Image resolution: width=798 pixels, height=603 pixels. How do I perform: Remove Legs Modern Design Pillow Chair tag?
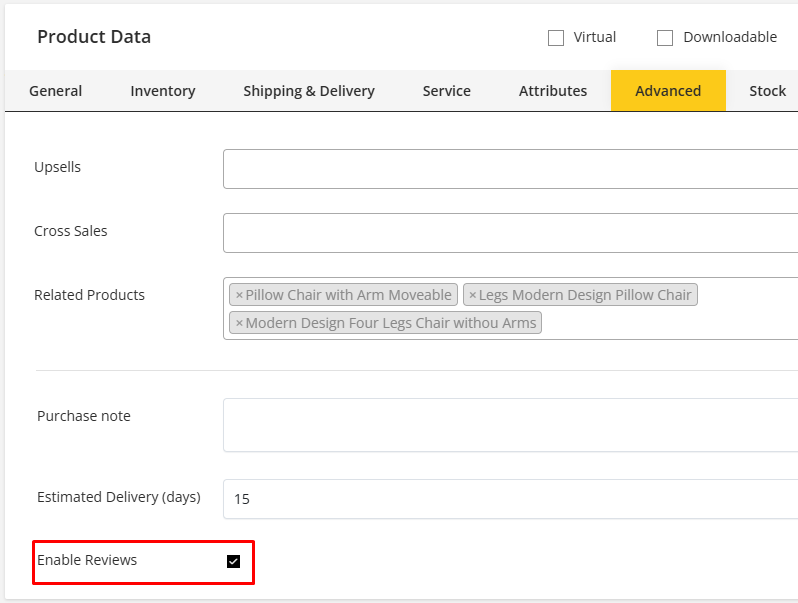click(473, 295)
